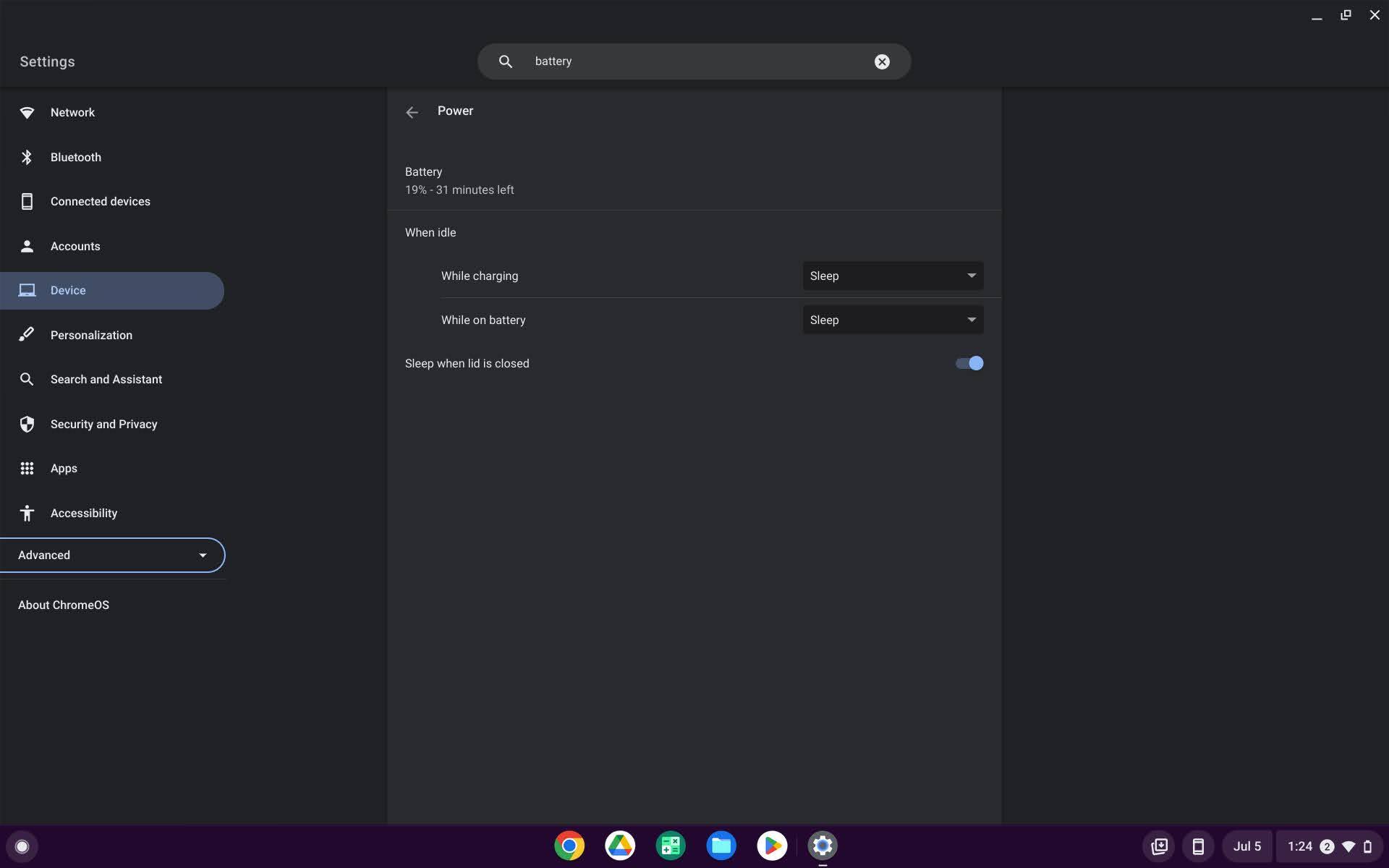Open While on battery idle dropdown
Image resolution: width=1389 pixels, height=868 pixels.
click(x=892, y=320)
